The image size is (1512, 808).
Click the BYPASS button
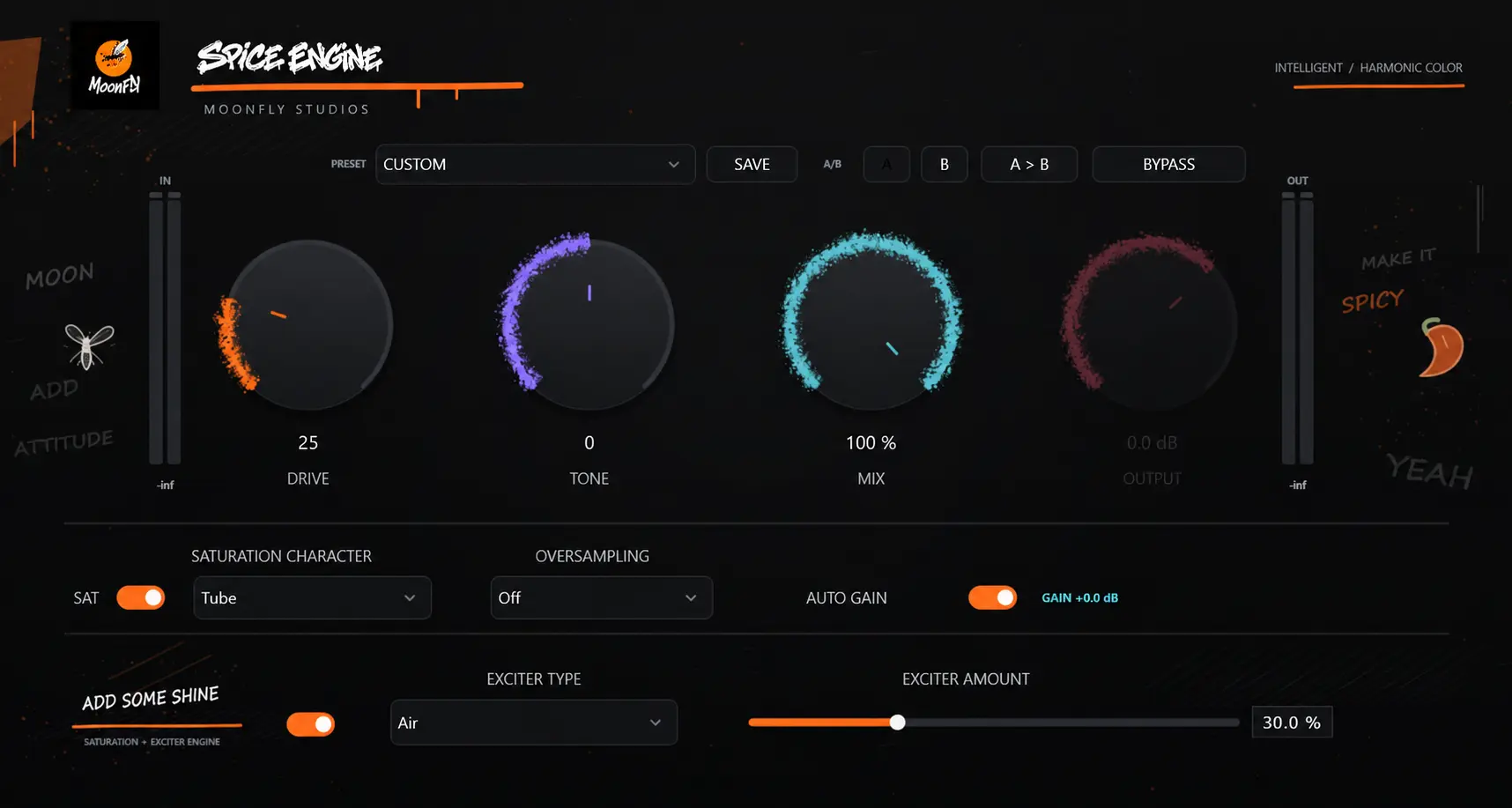[x=1168, y=165]
